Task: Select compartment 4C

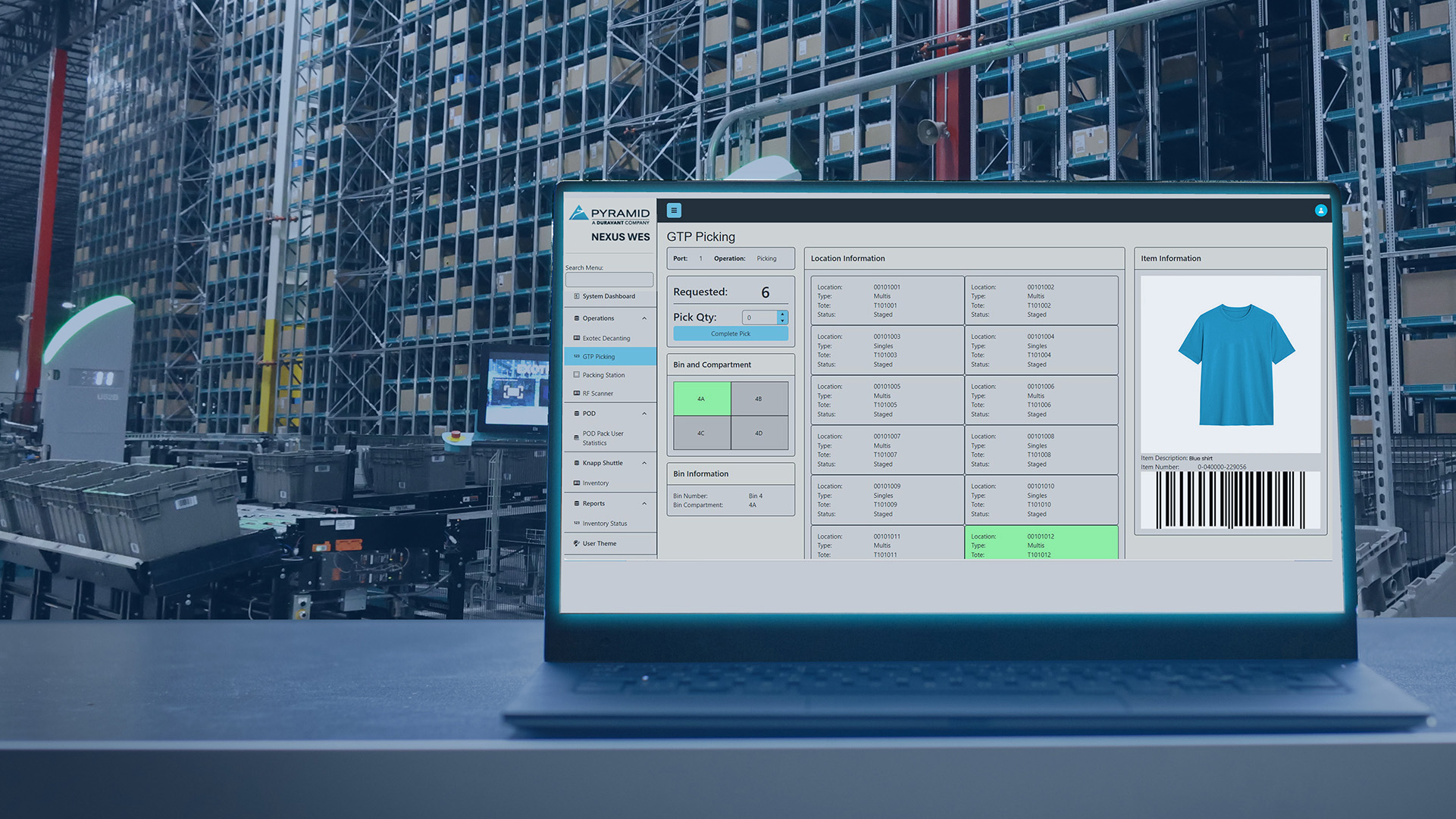Action: pos(702,433)
